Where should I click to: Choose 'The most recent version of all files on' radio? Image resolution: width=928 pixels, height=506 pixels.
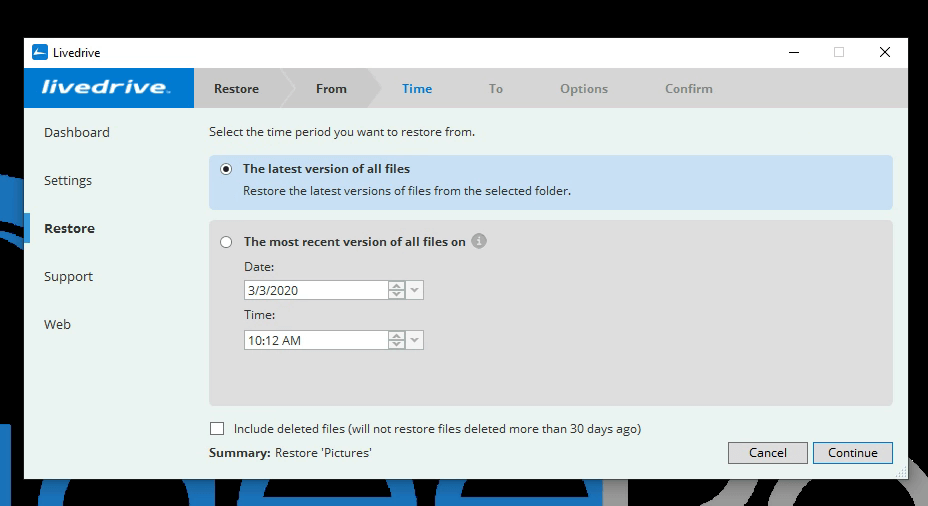[226, 242]
